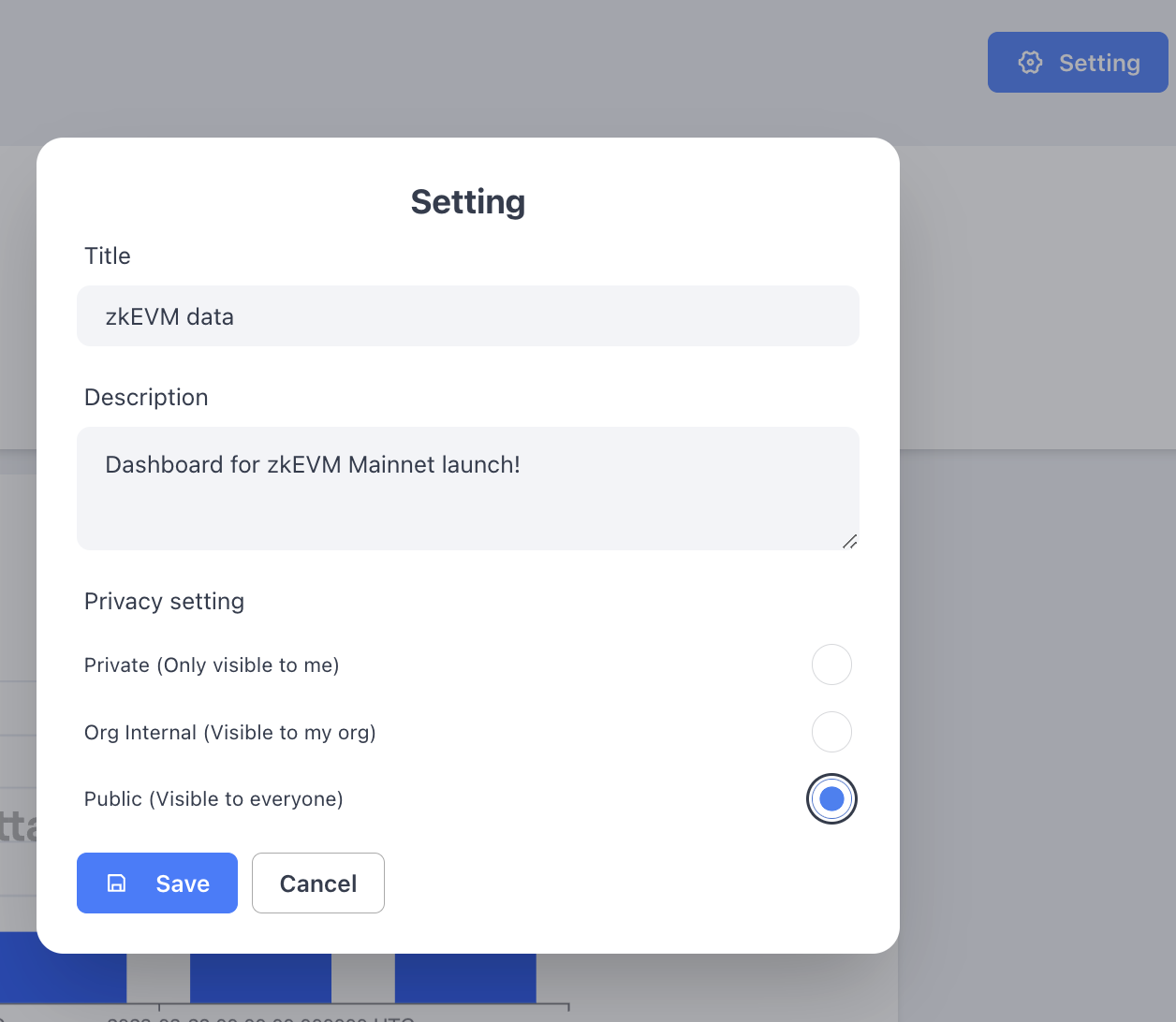Click the gear icon in Setting button

coord(1030,63)
